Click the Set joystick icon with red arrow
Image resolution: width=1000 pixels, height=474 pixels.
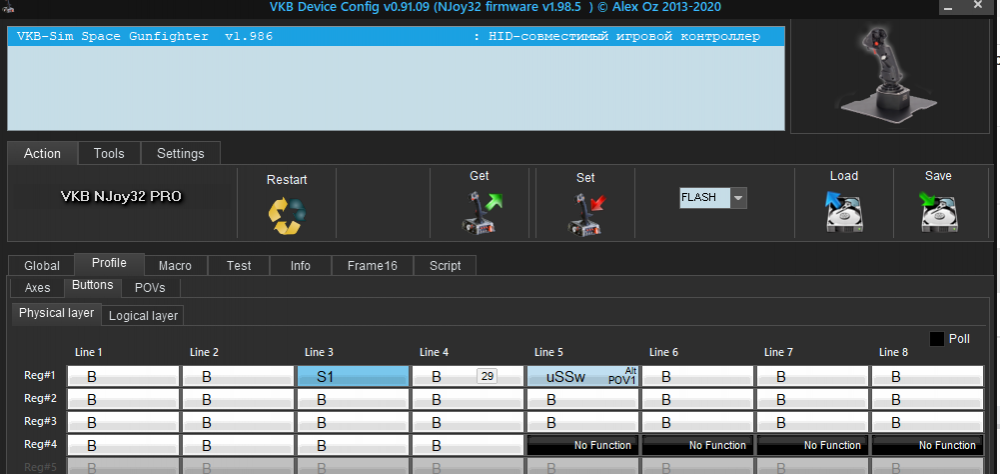[587, 214]
